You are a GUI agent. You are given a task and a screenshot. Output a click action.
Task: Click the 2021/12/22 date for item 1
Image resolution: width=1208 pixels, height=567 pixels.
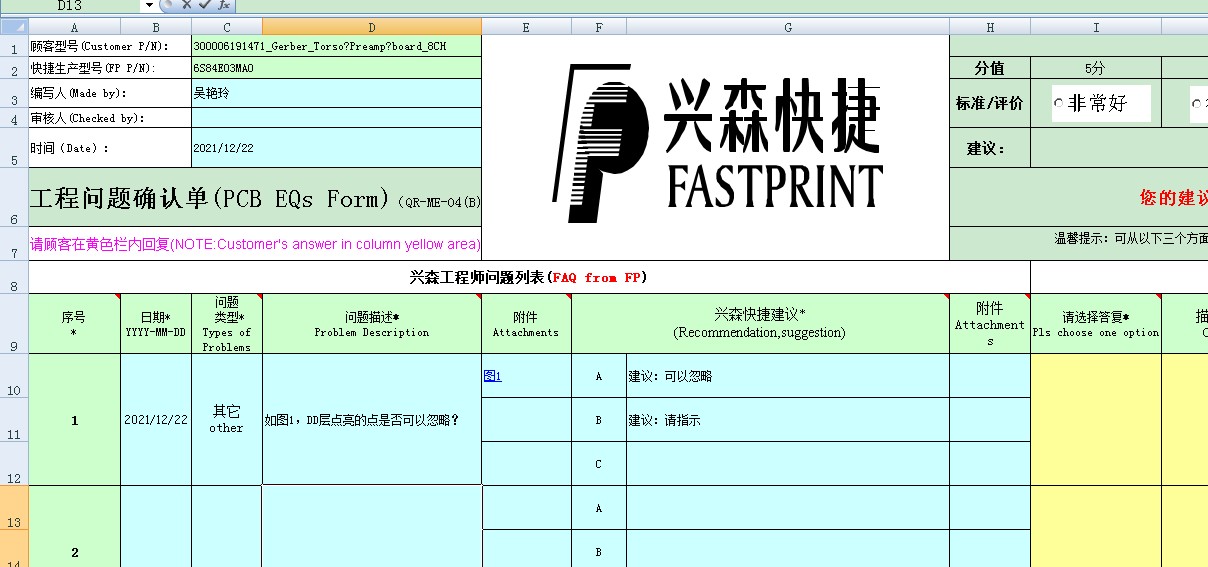click(155, 419)
